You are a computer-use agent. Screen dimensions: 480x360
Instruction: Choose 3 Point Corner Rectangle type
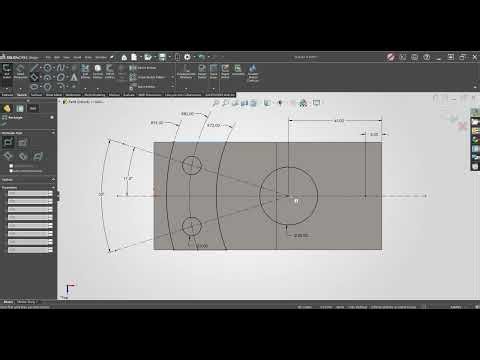point(8,156)
